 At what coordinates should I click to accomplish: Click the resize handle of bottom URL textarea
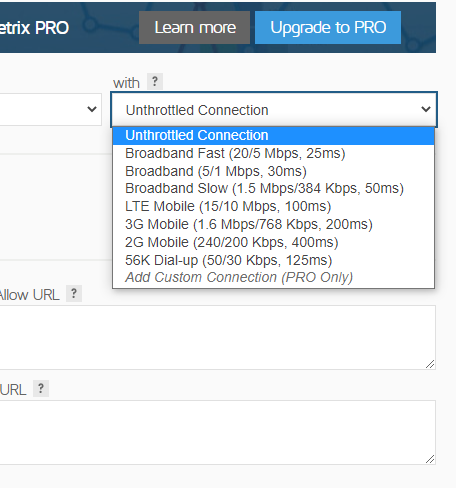pos(430,459)
